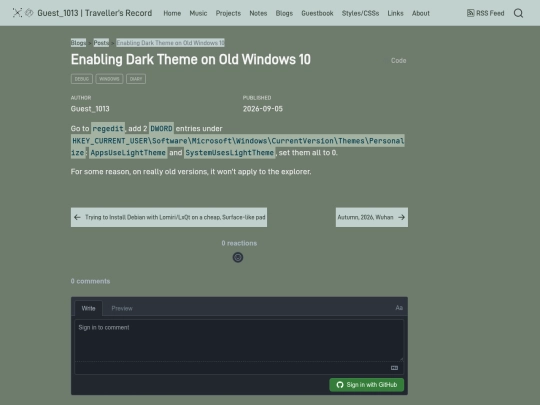
Task: Click the Guest_1013 Traveller's Record site title
Action: point(95,13)
